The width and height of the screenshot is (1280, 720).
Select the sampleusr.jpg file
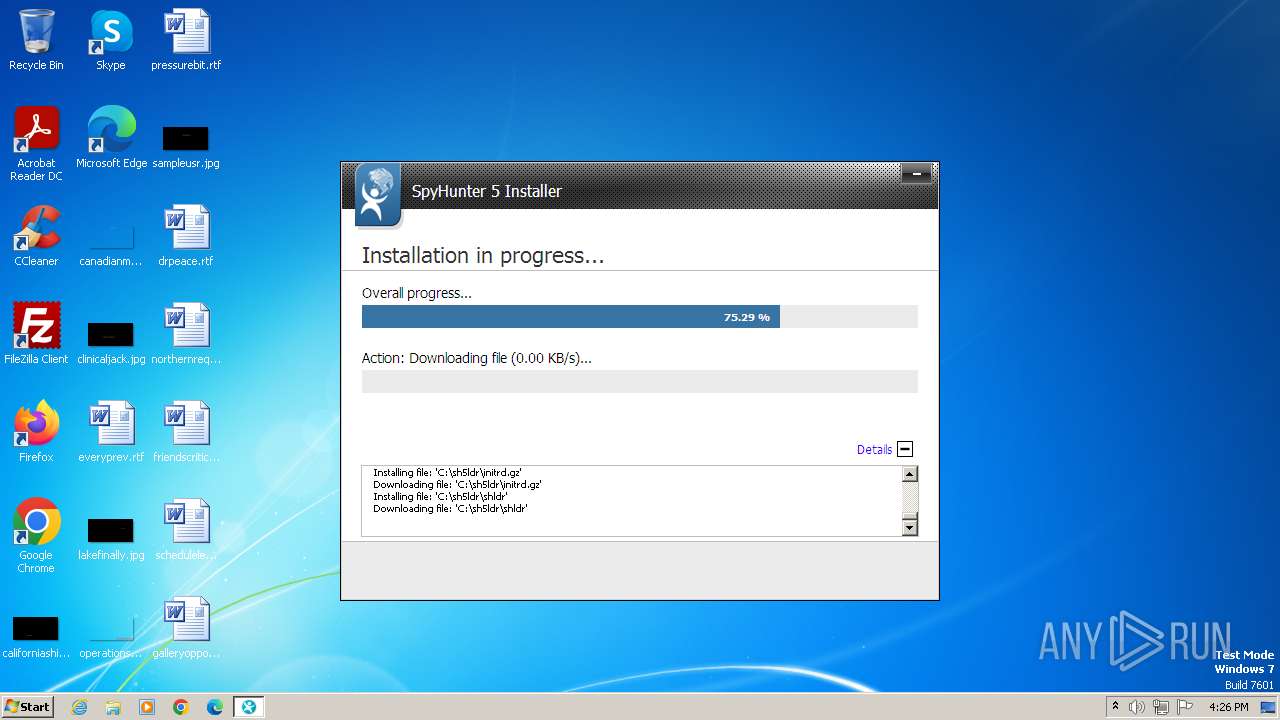click(x=186, y=145)
